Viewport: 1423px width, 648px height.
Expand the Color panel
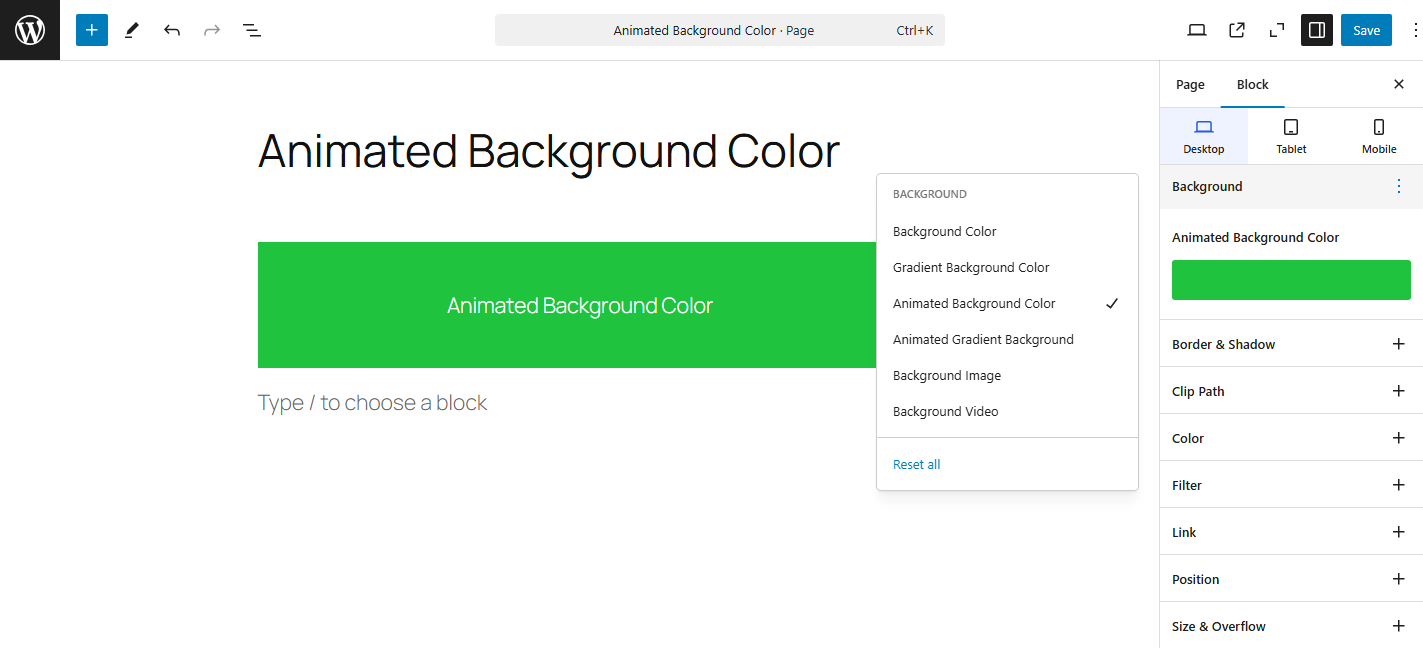point(1291,438)
